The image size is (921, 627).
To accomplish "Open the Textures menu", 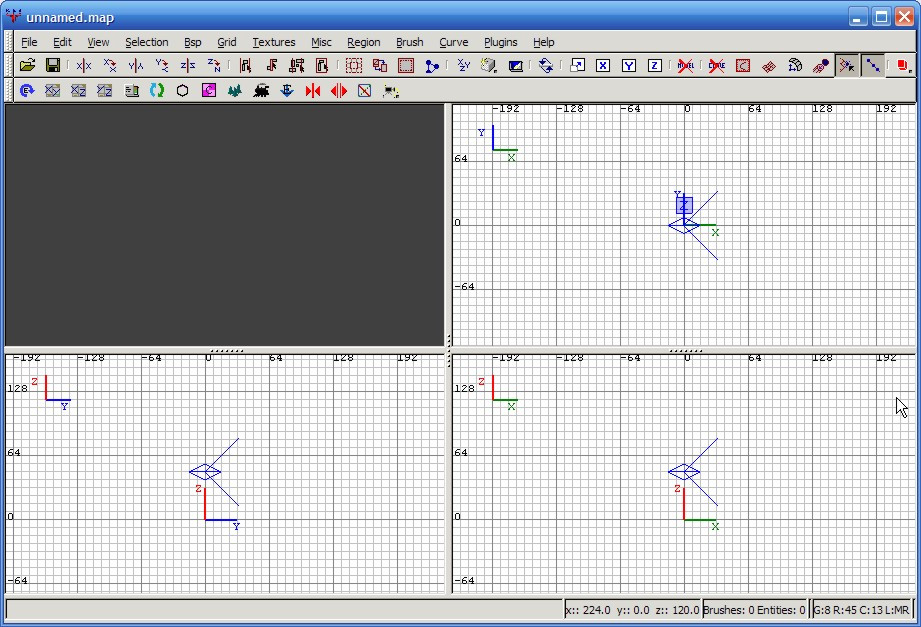I will [273, 42].
